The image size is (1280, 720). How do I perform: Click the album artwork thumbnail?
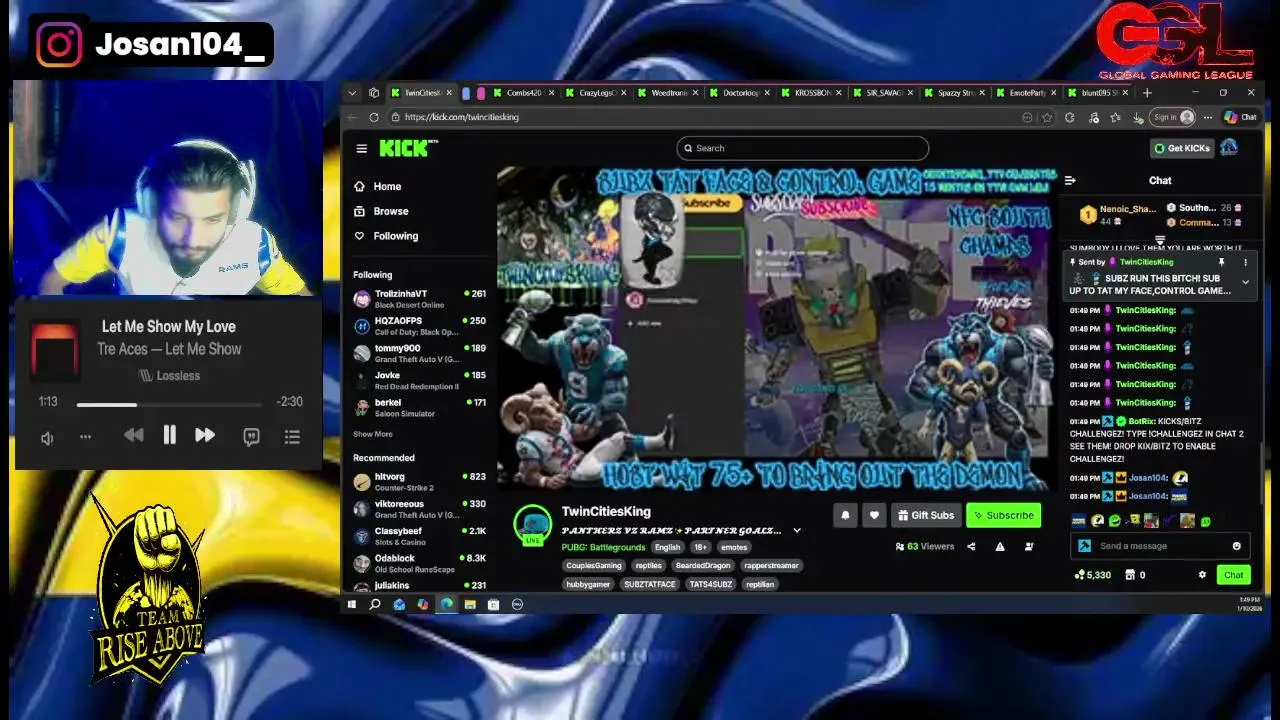[54, 350]
